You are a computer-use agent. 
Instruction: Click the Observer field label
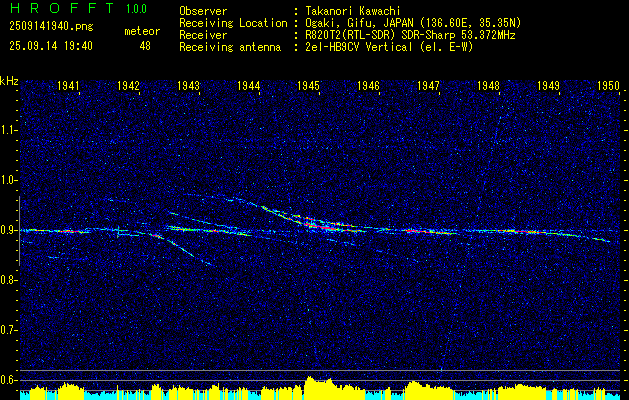[203, 11]
